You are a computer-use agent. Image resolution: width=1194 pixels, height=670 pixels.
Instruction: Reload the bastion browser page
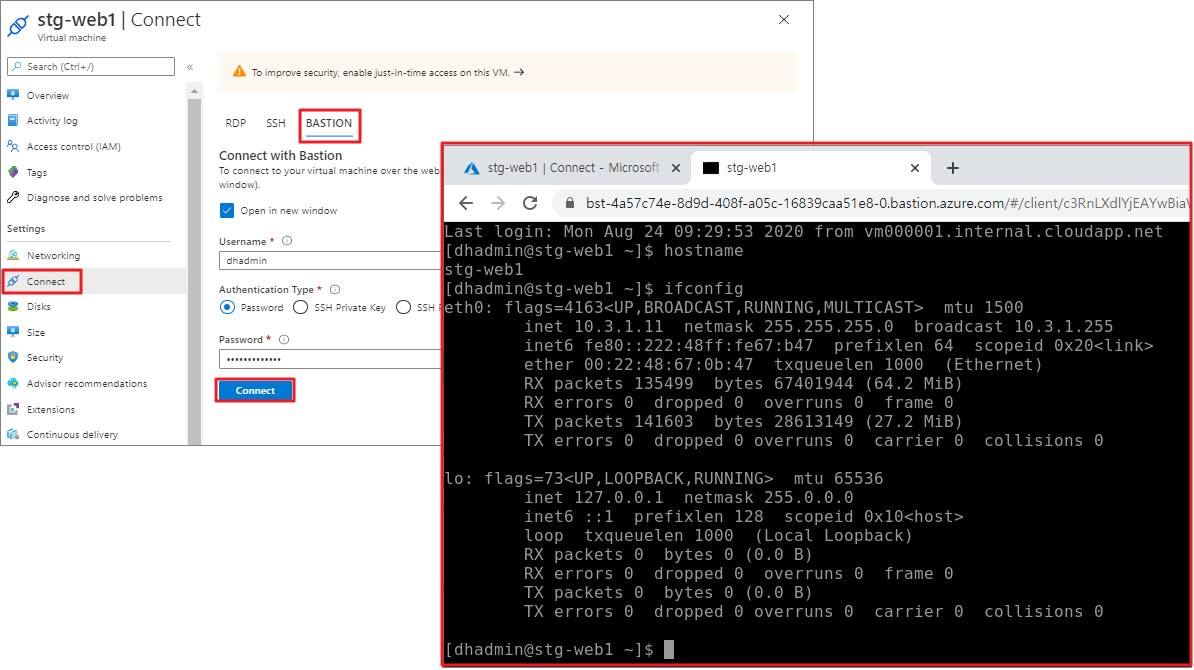click(x=530, y=203)
